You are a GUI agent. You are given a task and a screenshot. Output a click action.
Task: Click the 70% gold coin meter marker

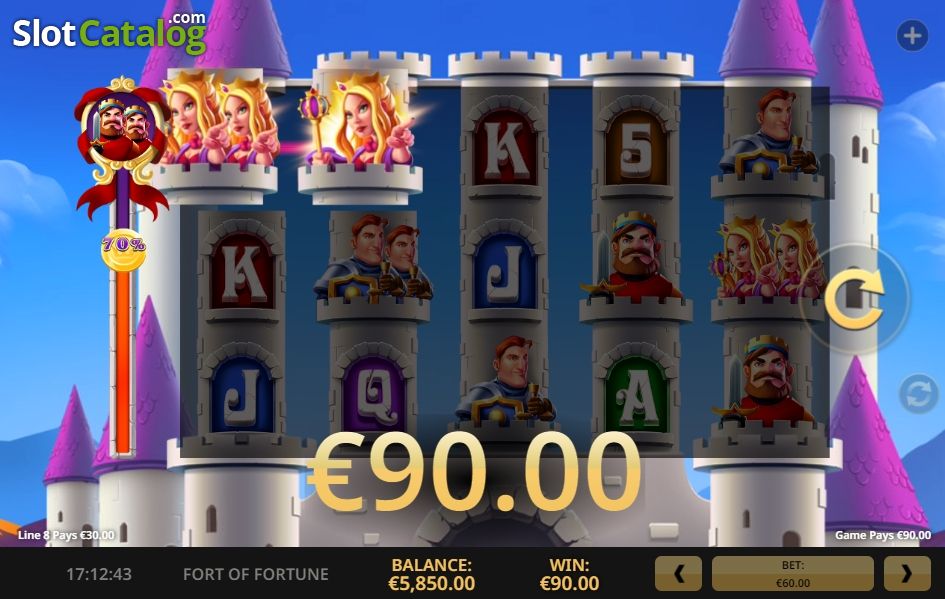click(x=124, y=249)
